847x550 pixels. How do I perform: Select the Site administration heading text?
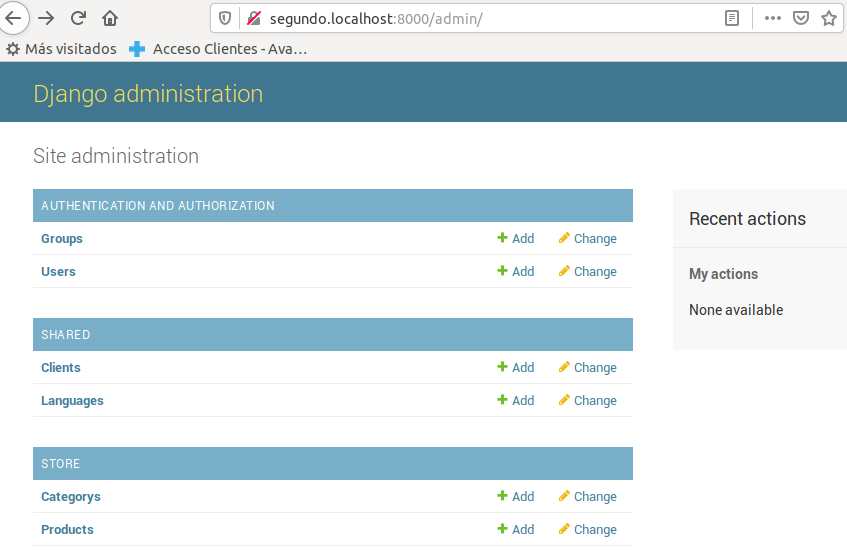[116, 156]
